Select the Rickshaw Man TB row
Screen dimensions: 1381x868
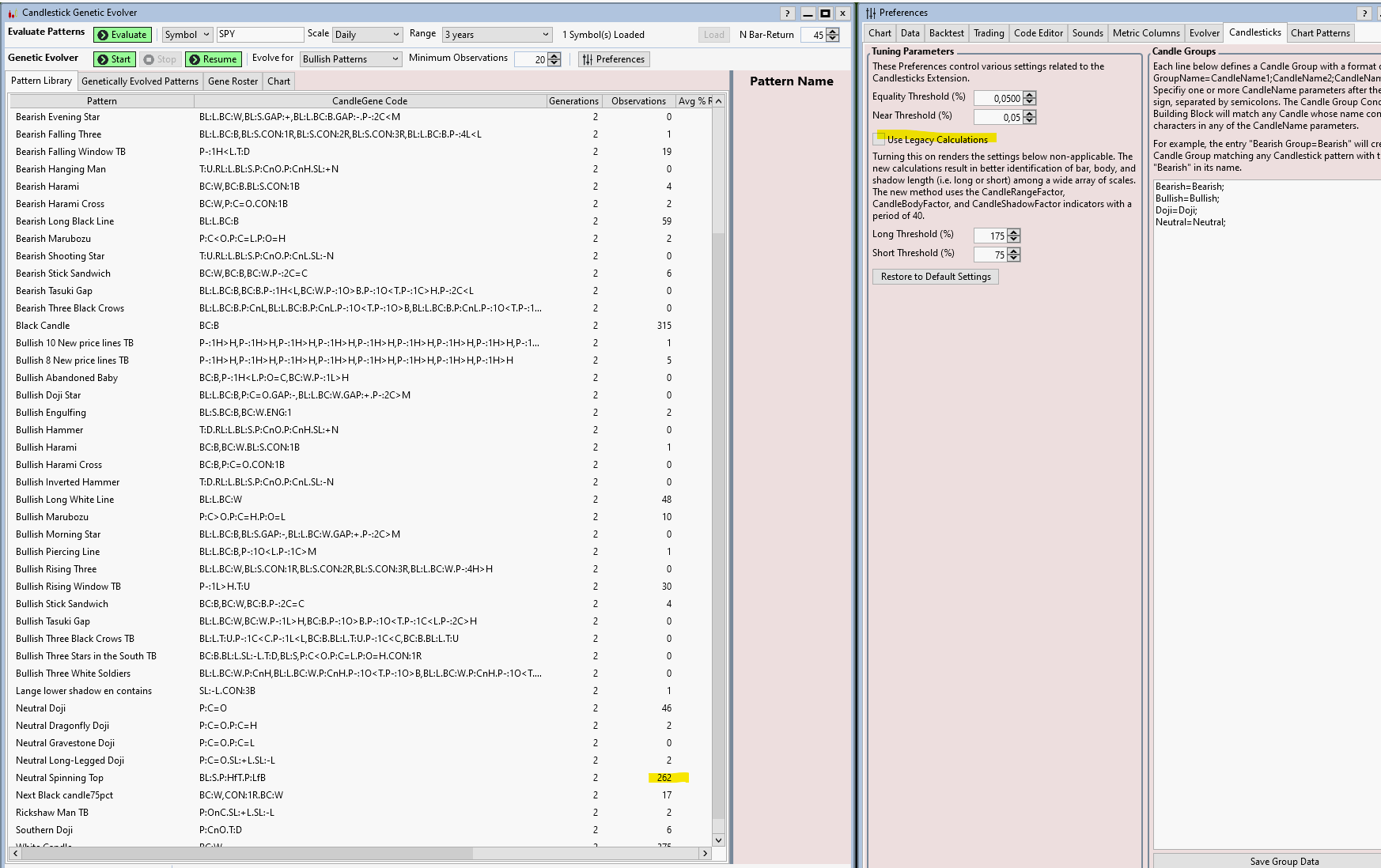point(360,813)
